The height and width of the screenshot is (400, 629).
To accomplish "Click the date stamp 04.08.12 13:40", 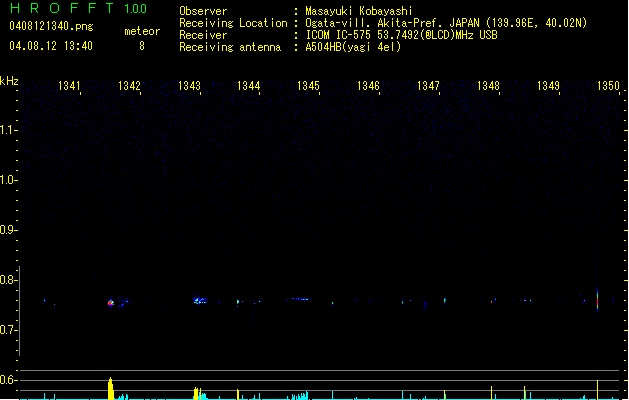I will coord(51,46).
